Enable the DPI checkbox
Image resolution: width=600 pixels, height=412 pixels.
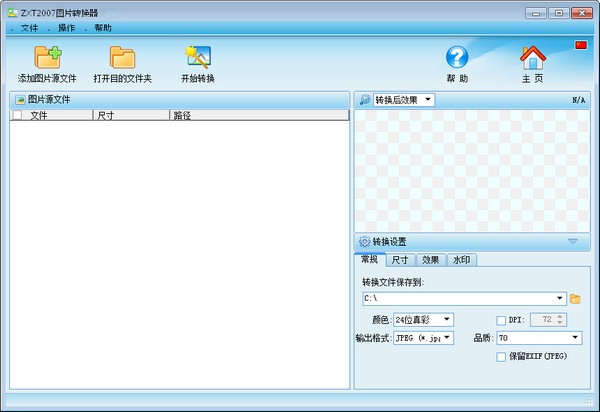(501, 320)
